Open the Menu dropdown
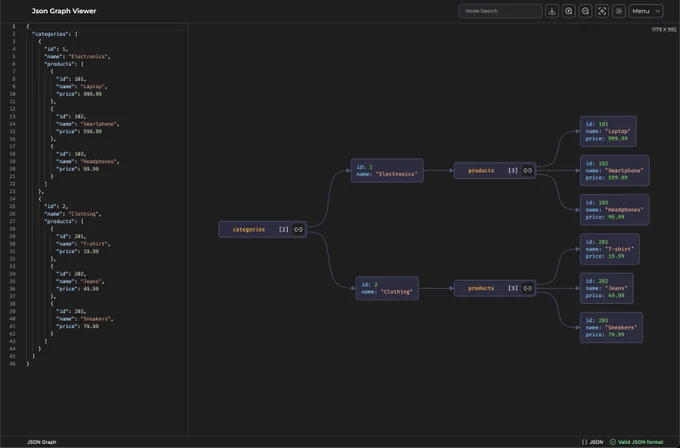The width and height of the screenshot is (680, 448). pyautogui.click(x=646, y=11)
